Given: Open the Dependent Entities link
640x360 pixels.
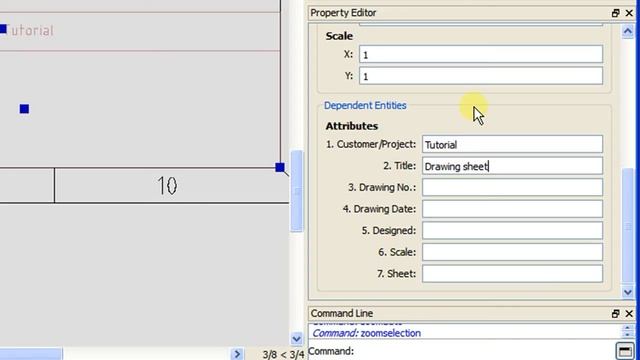Looking at the screenshot, I should click(x=365, y=105).
